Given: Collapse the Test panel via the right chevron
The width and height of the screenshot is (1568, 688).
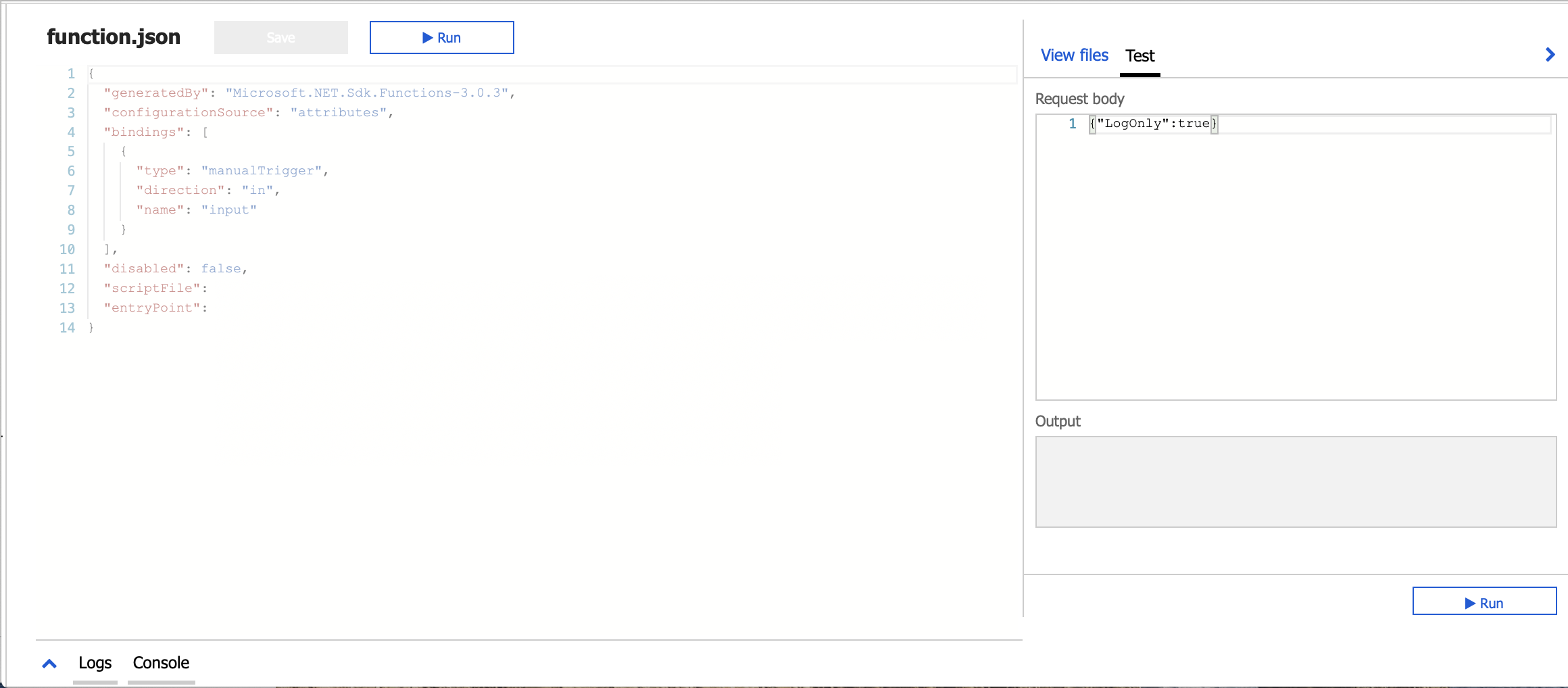Looking at the screenshot, I should click(1550, 55).
